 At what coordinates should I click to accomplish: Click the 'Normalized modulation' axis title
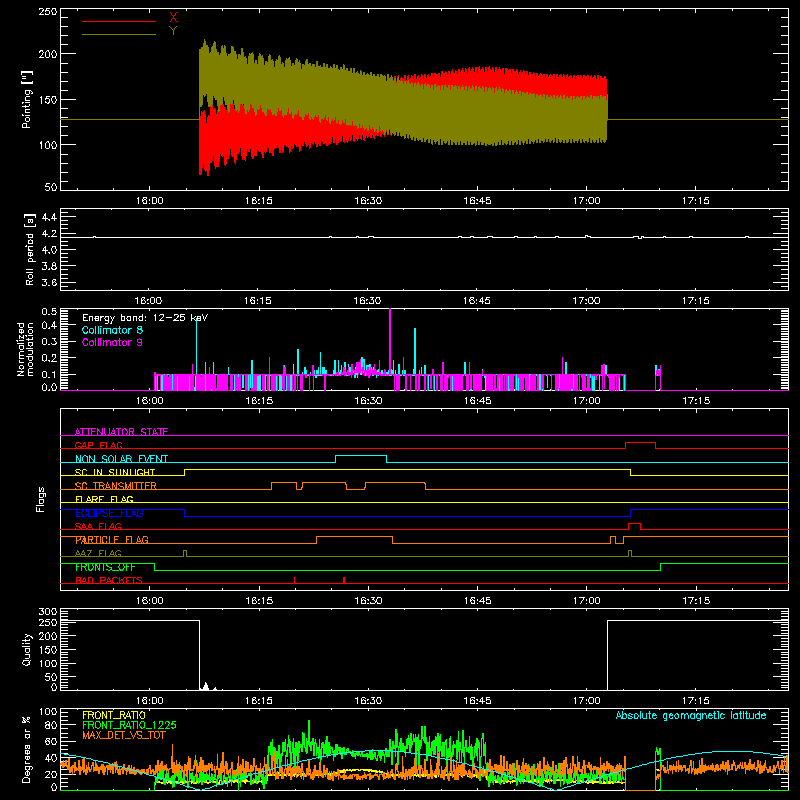[x=25, y=349]
